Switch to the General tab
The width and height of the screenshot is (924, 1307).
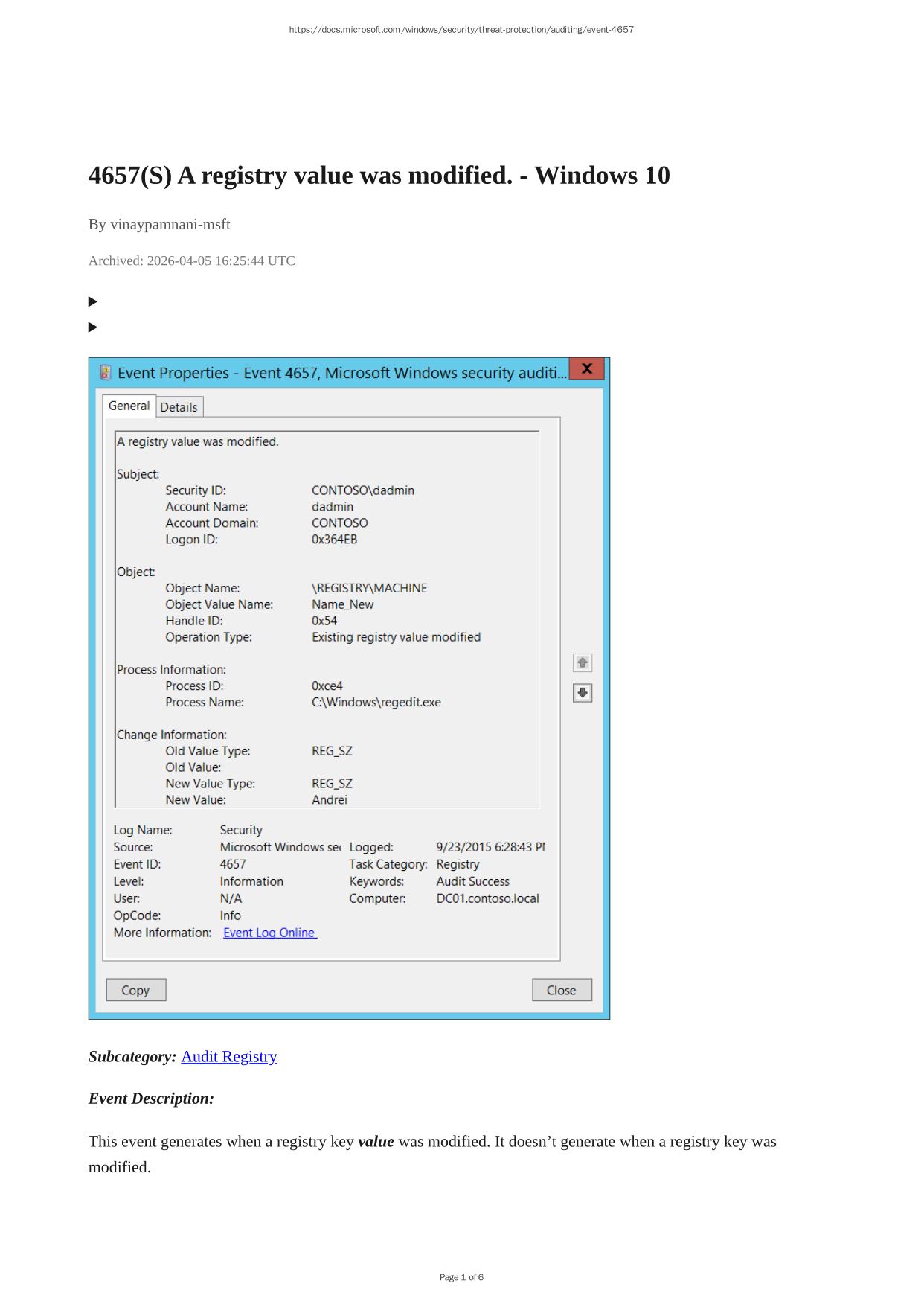click(129, 406)
